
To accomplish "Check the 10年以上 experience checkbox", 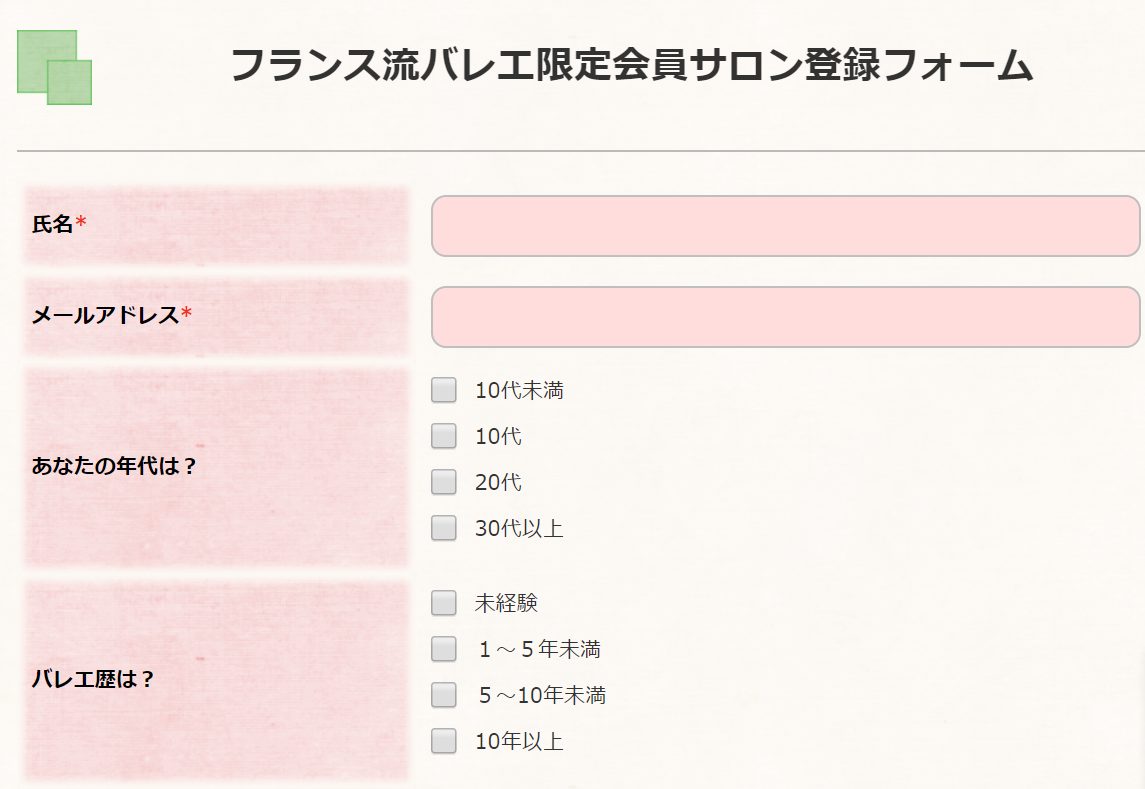I will [x=443, y=741].
